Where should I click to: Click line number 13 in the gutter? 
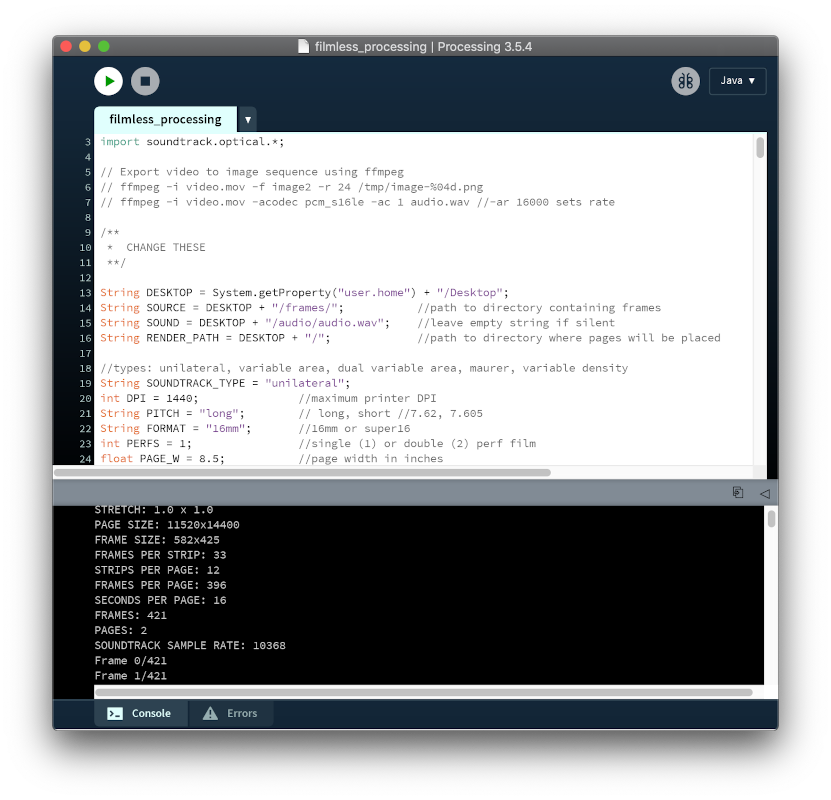(85, 293)
